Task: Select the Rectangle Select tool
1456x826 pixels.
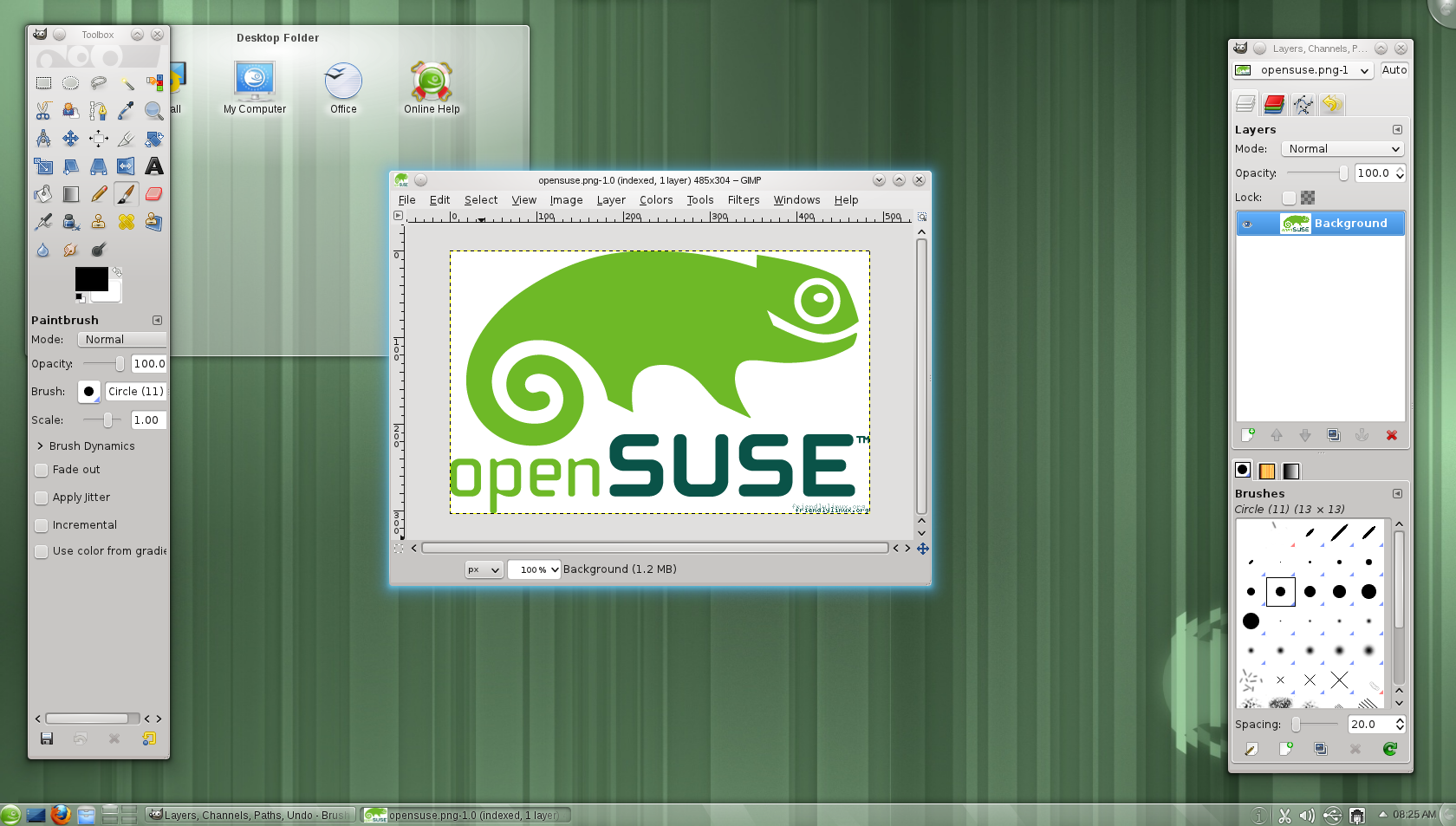Action: [x=43, y=83]
